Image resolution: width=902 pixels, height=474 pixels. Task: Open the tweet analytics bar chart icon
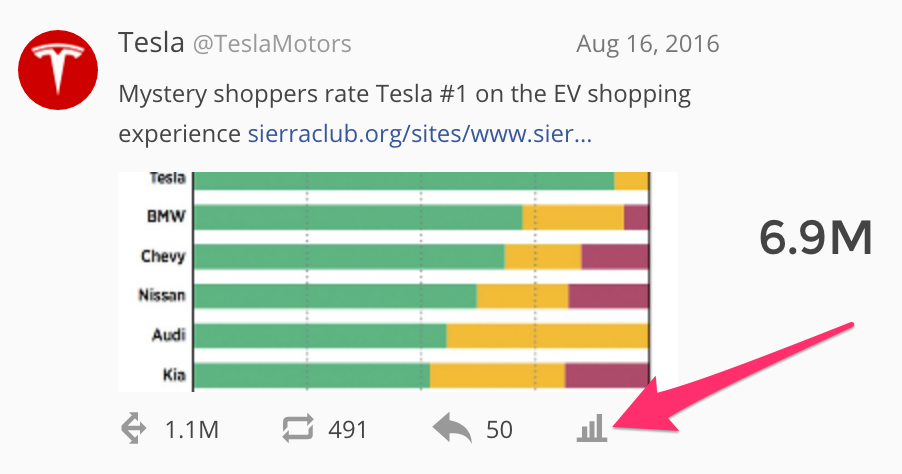coord(592,429)
